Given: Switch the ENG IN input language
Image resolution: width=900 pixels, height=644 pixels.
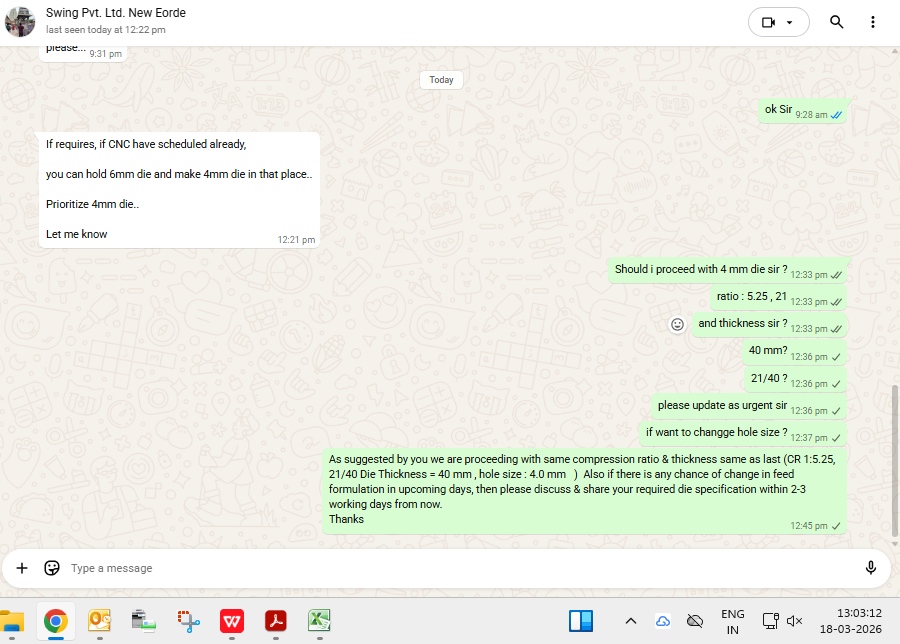Looking at the screenshot, I should click(x=732, y=621).
